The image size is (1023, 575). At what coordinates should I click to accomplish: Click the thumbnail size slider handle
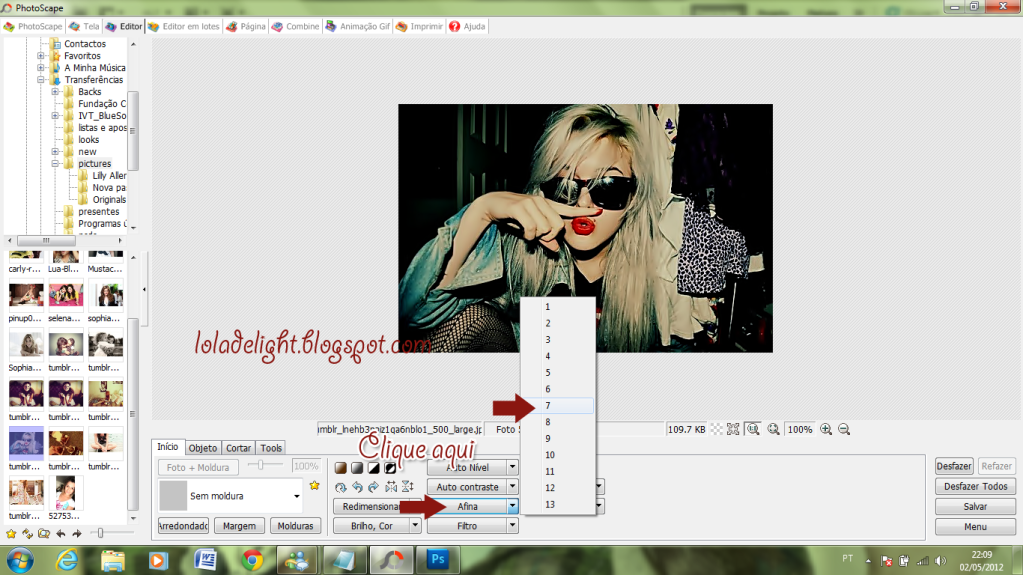click(100, 533)
